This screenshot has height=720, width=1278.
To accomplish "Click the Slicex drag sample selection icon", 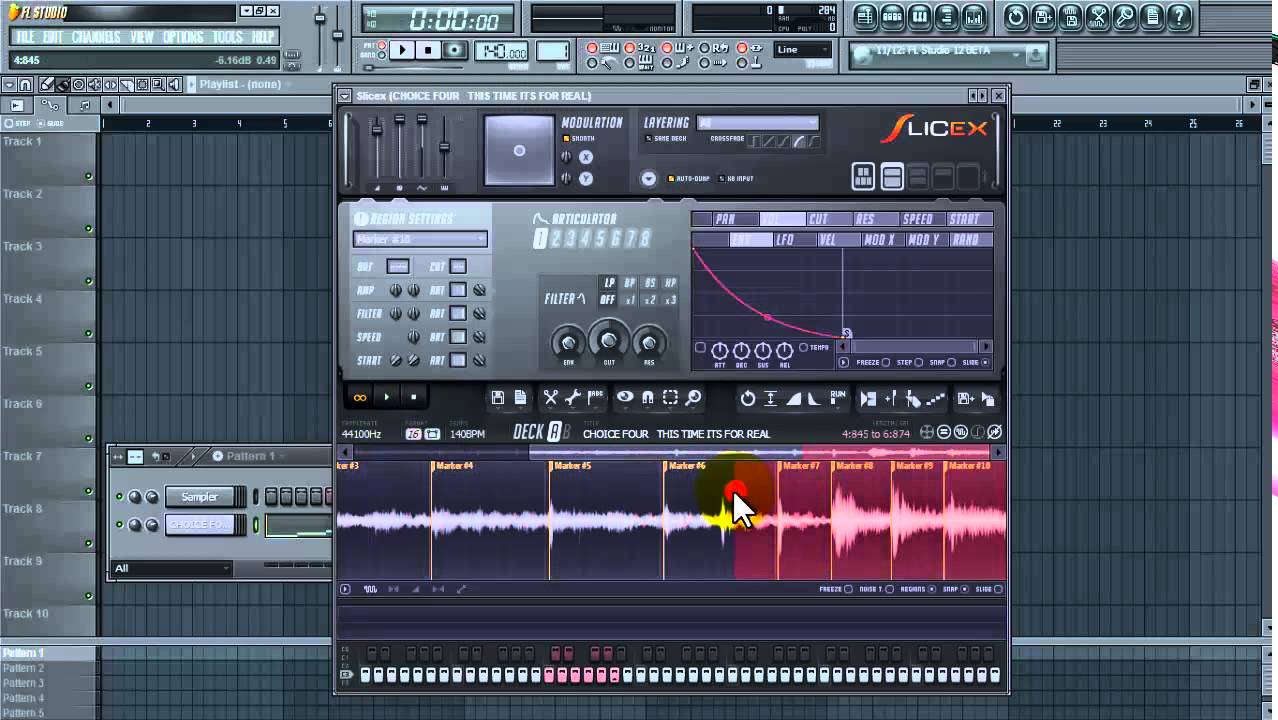I will (x=988, y=398).
